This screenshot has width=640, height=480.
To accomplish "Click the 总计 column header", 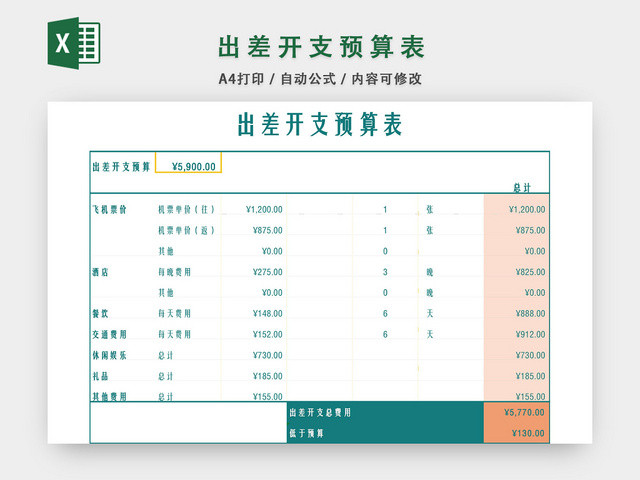I will pyautogui.click(x=522, y=188).
